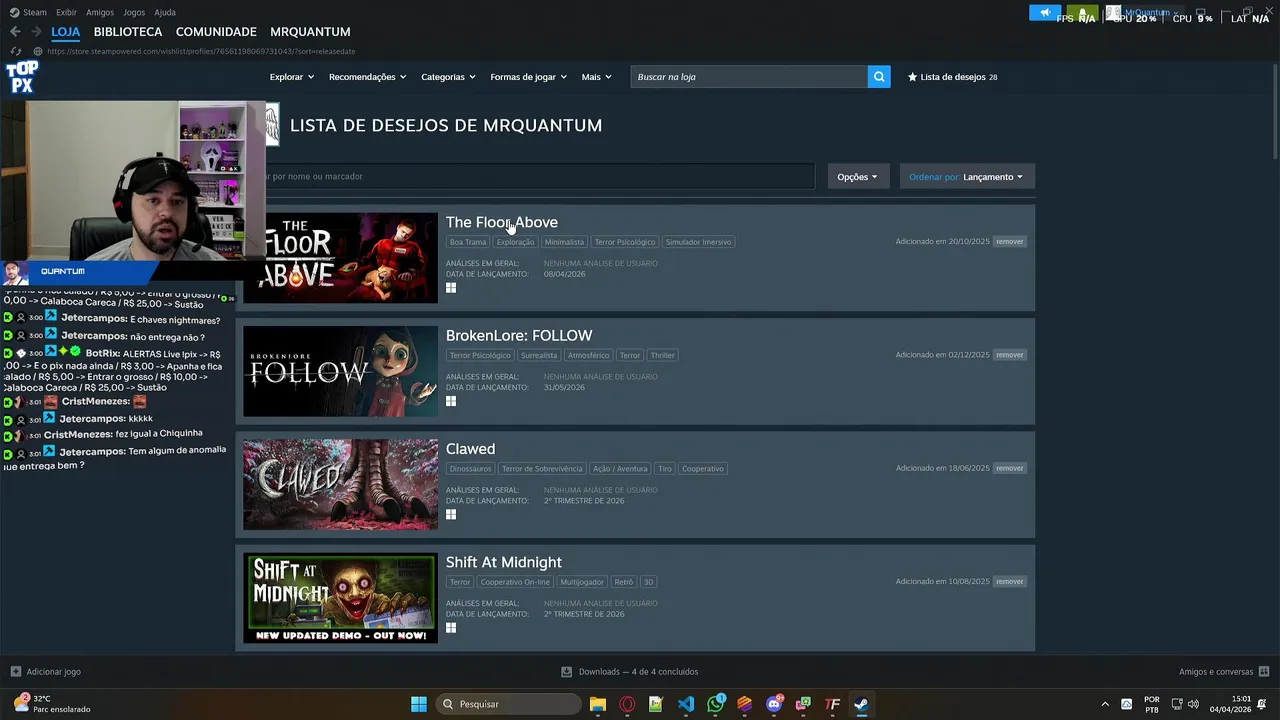The width and height of the screenshot is (1280, 720).
Task: Switch to the COMUNIDADE tab
Action: [x=216, y=32]
